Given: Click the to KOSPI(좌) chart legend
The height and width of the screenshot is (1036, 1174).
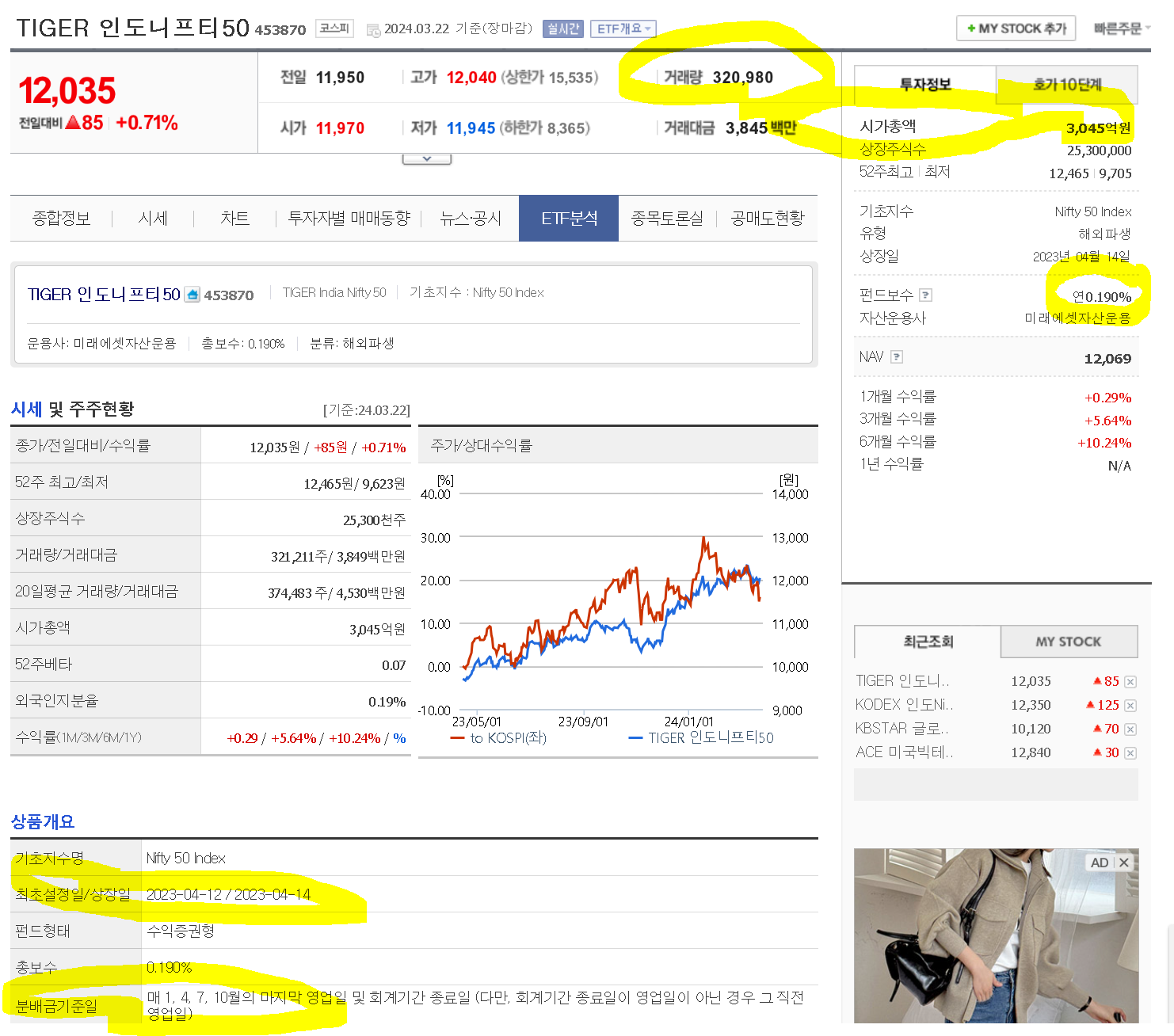Looking at the screenshot, I should [x=499, y=738].
